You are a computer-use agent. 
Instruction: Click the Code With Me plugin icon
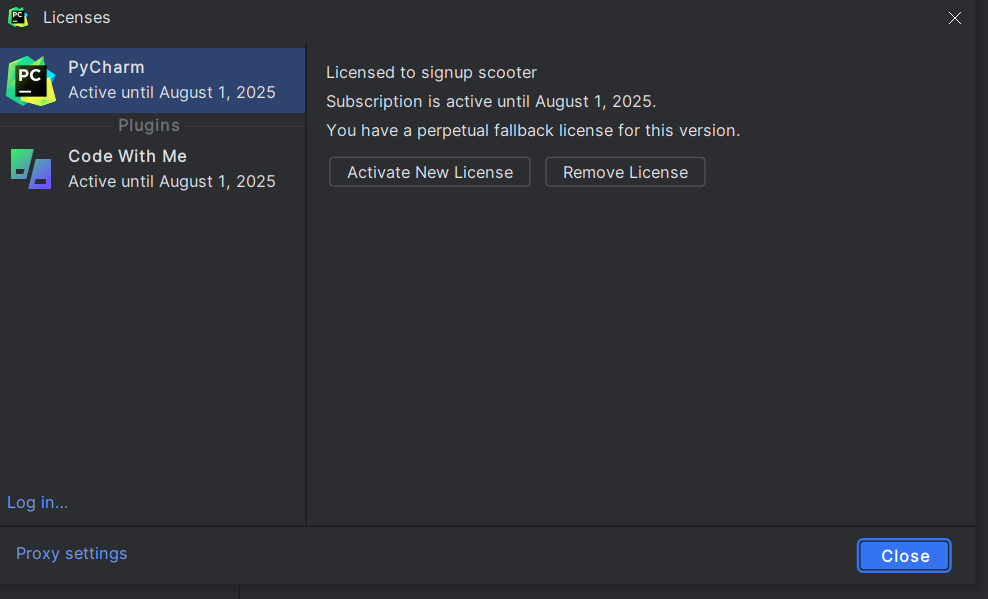31,169
